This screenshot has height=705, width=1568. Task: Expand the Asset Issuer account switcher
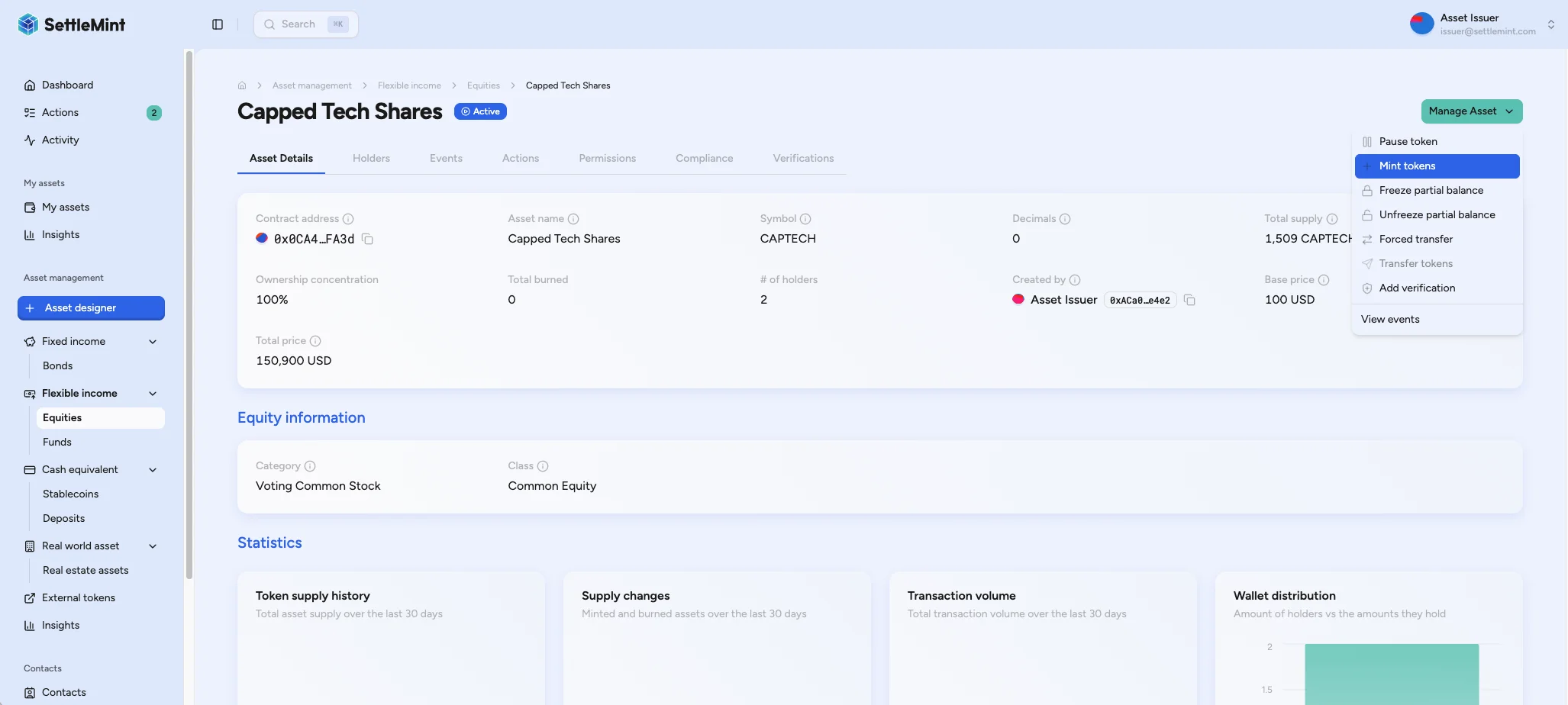pyautogui.click(x=1550, y=24)
